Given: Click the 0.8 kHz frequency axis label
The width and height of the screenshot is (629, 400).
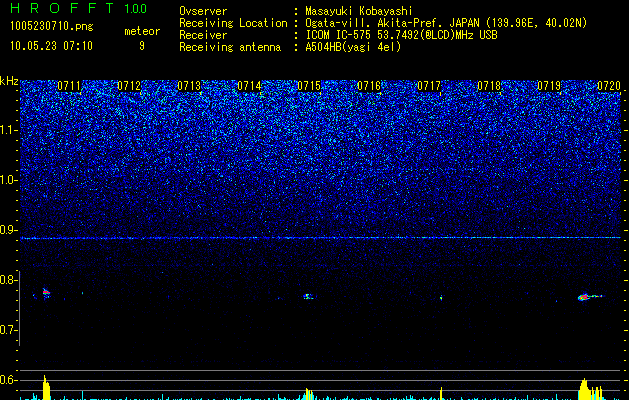Looking at the screenshot, I should click(x=9, y=280).
